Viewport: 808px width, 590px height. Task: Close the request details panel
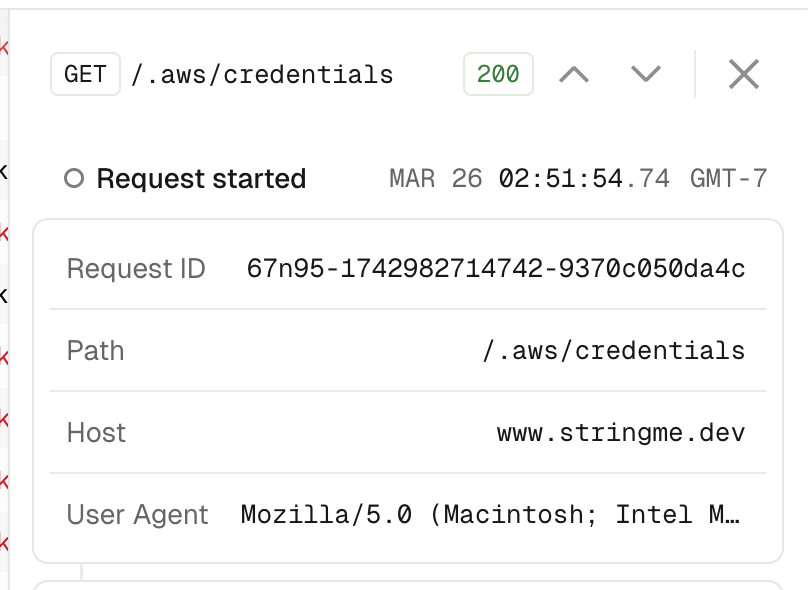744,74
